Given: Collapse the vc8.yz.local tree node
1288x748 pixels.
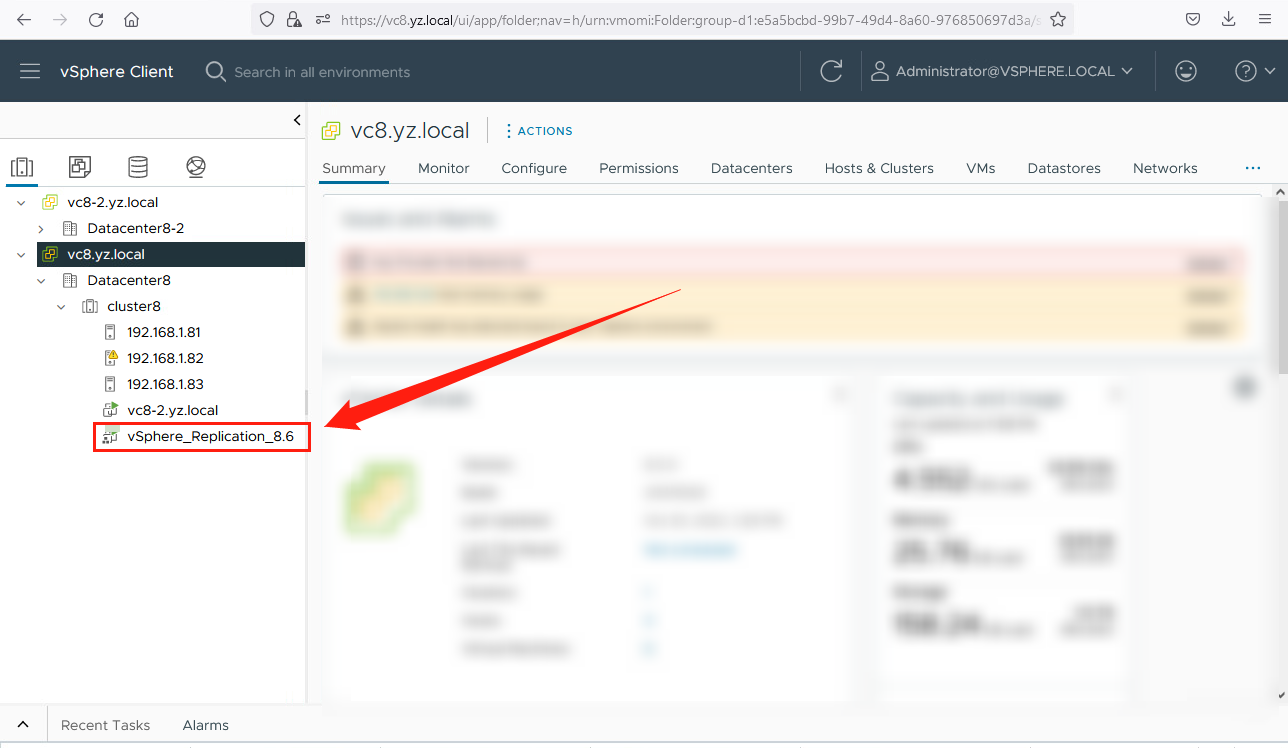Looking at the screenshot, I should pos(21,254).
